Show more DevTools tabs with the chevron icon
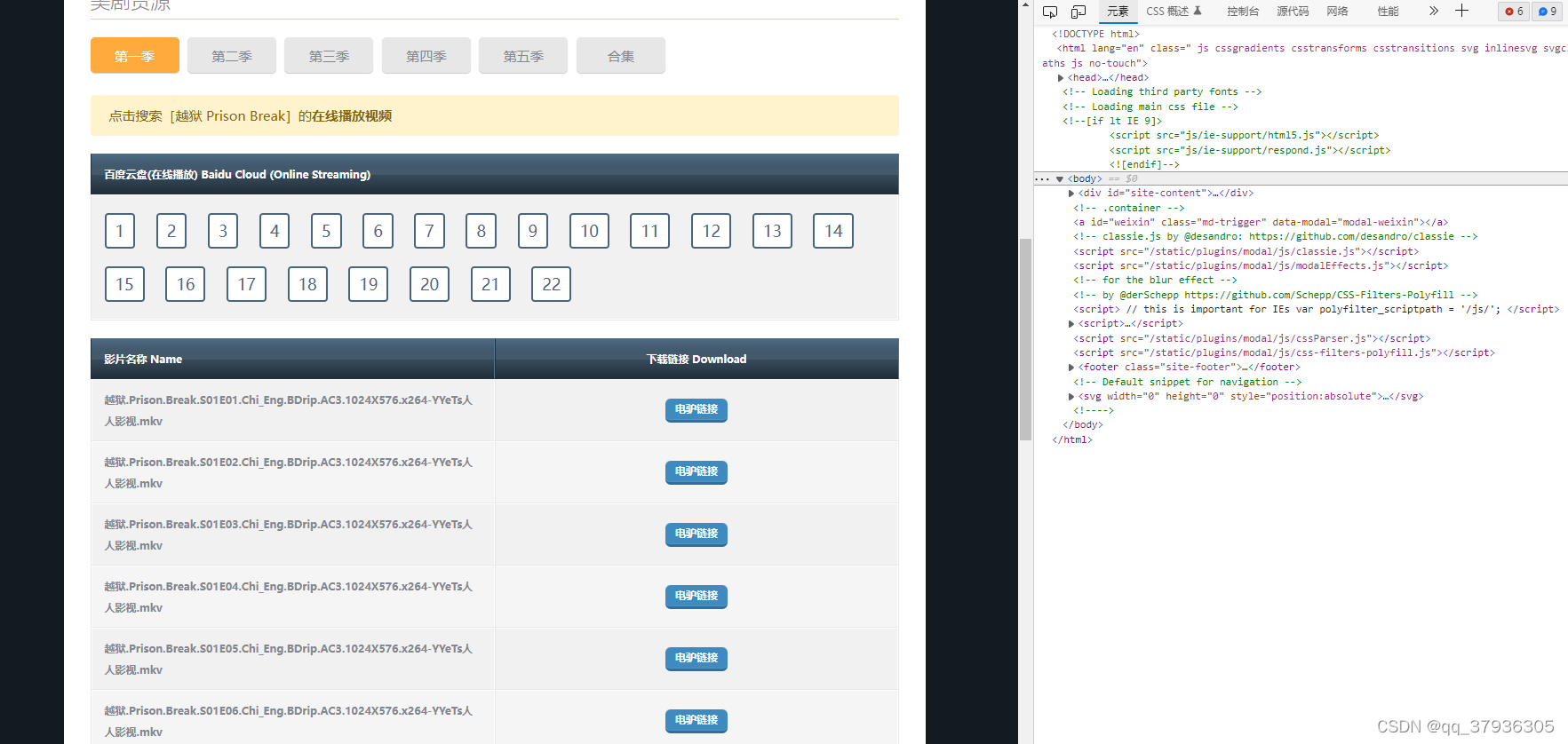Viewport: 1568px width, 744px height. (1433, 11)
